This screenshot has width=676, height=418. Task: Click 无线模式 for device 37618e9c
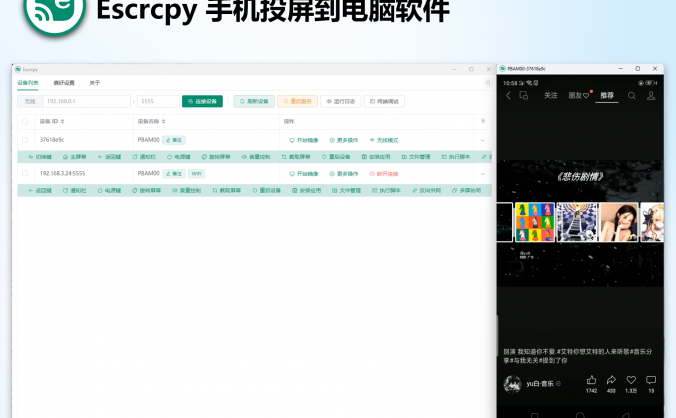[384, 140]
